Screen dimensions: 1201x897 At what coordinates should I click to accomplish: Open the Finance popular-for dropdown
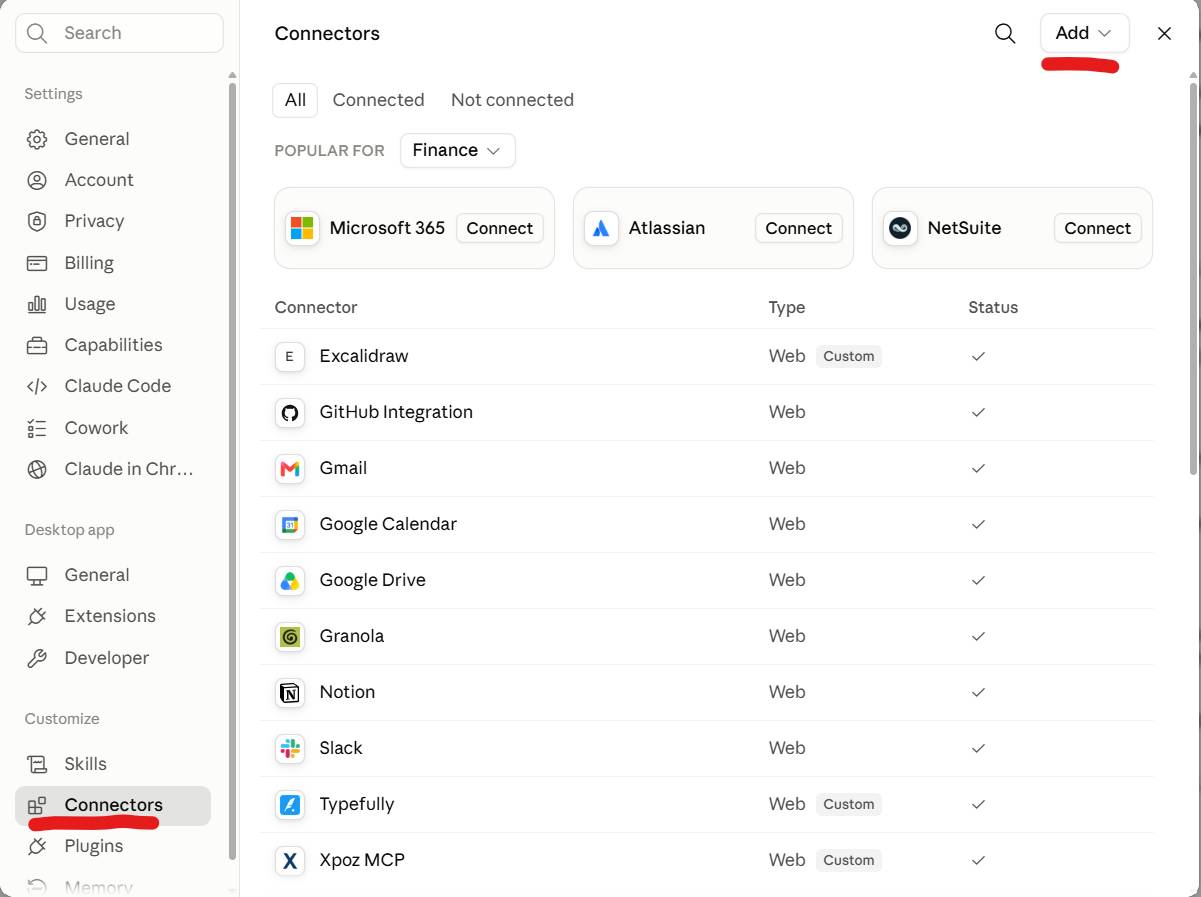[458, 150]
